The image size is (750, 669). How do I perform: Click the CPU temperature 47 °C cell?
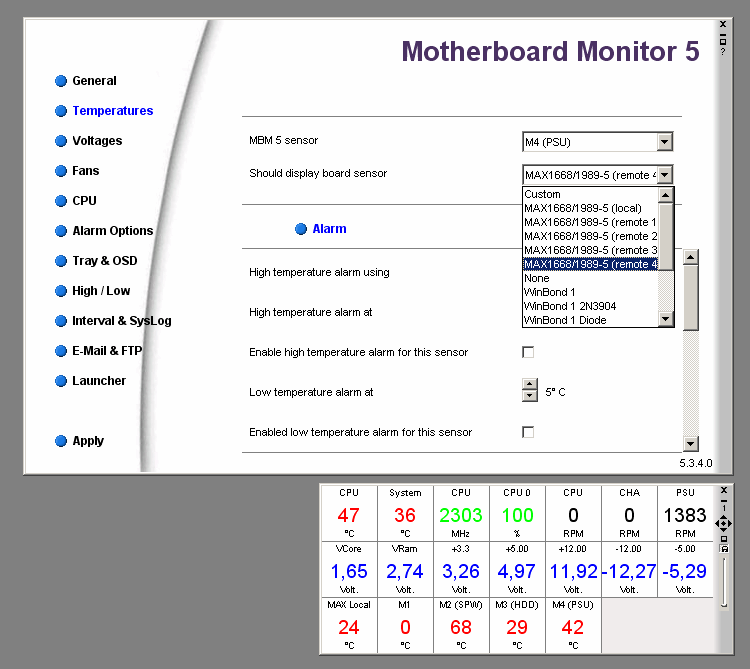pos(349,513)
